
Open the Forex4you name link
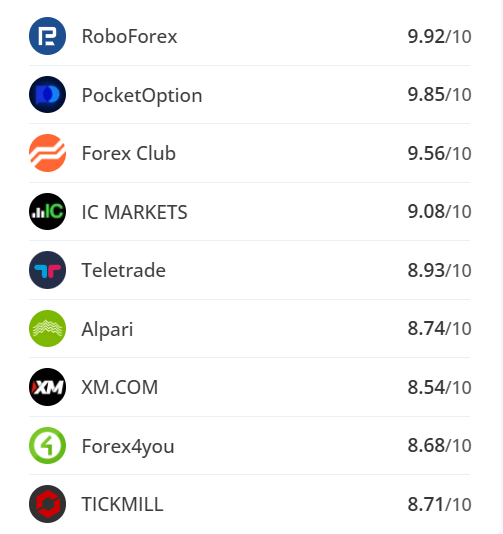(128, 446)
